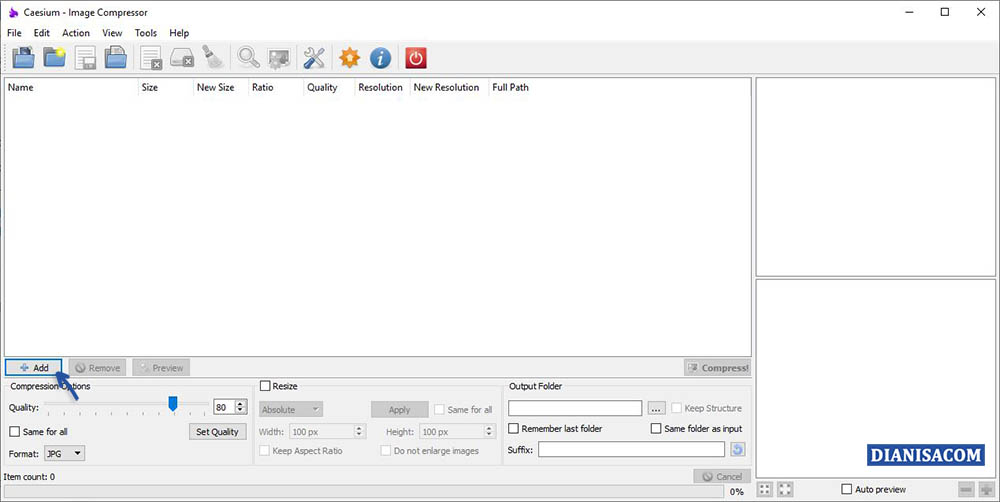This screenshot has width=1000, height=502.
Task: Open the blue info About icon
Action: click(x=380, y=58)
